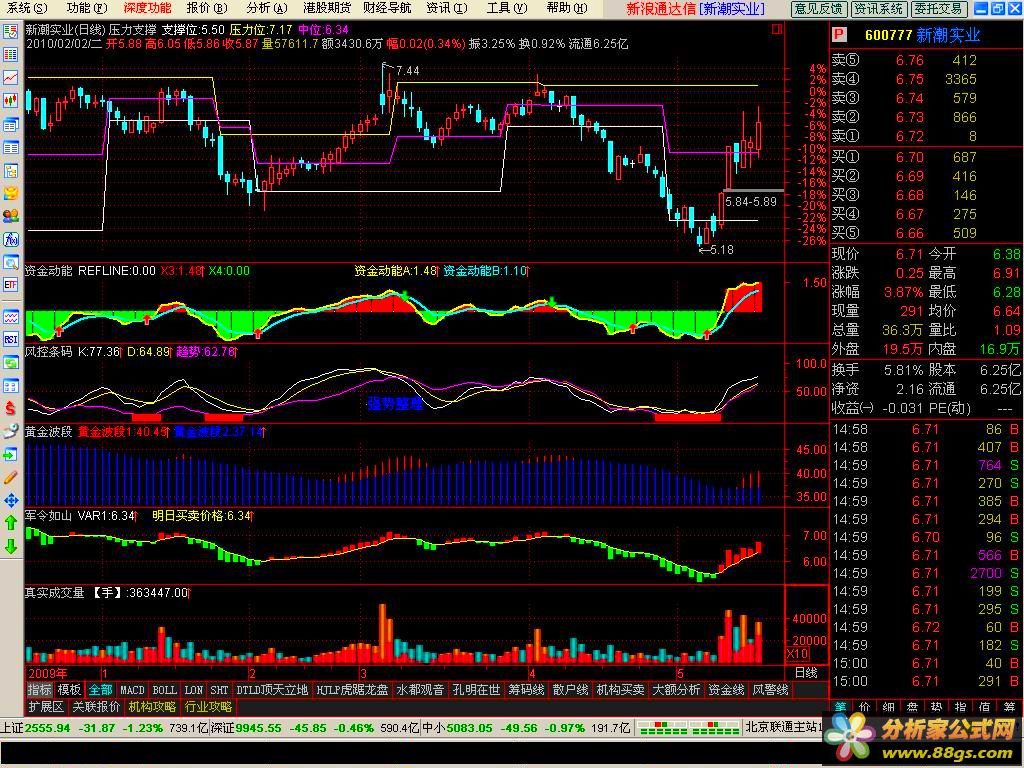Open the f(x) formula manager icon
The width and height of the screenshot is (1024, 768).
[x=10, y=239]
